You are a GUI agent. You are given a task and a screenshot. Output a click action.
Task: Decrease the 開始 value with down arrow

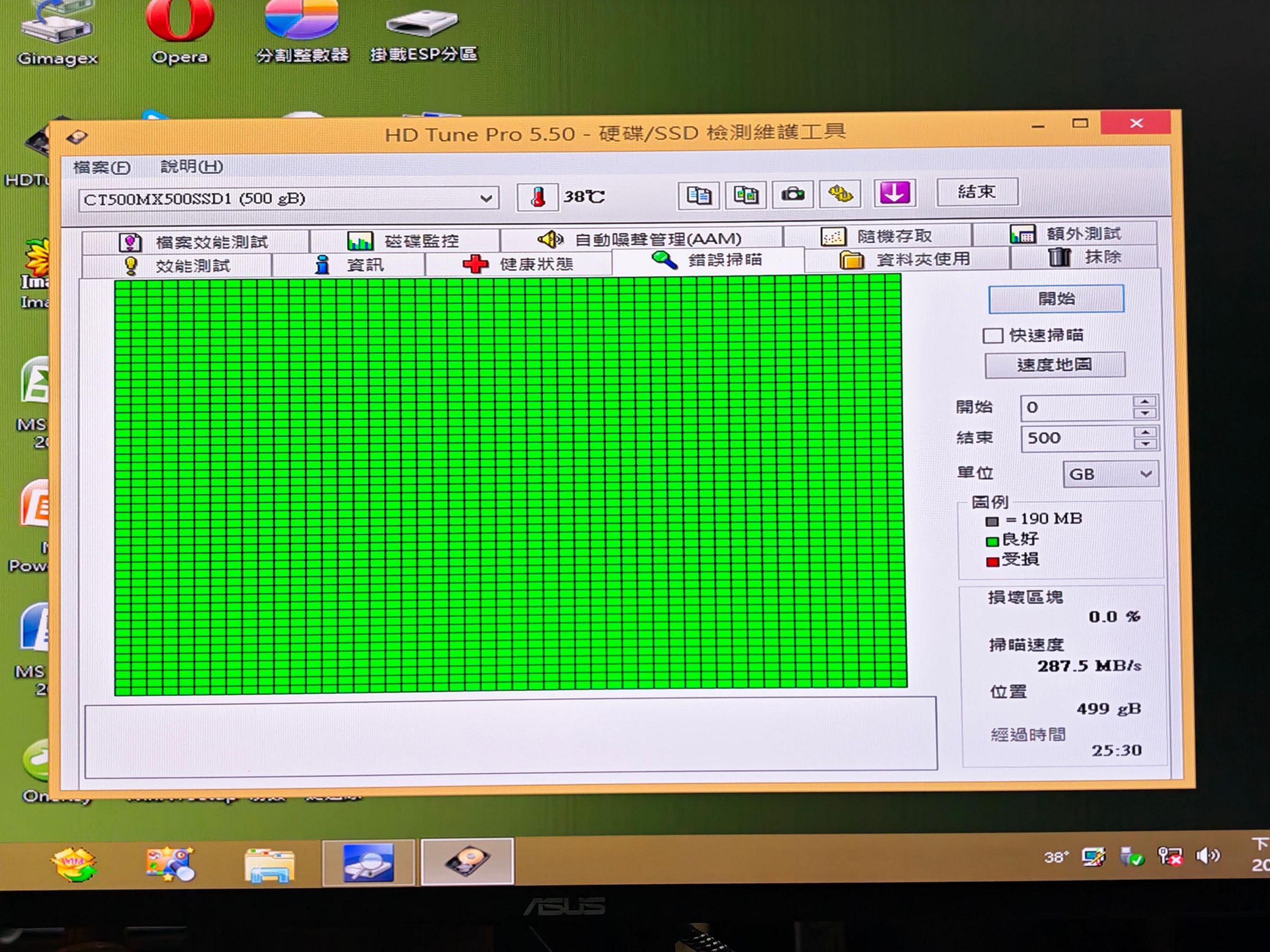point(1146,413)
